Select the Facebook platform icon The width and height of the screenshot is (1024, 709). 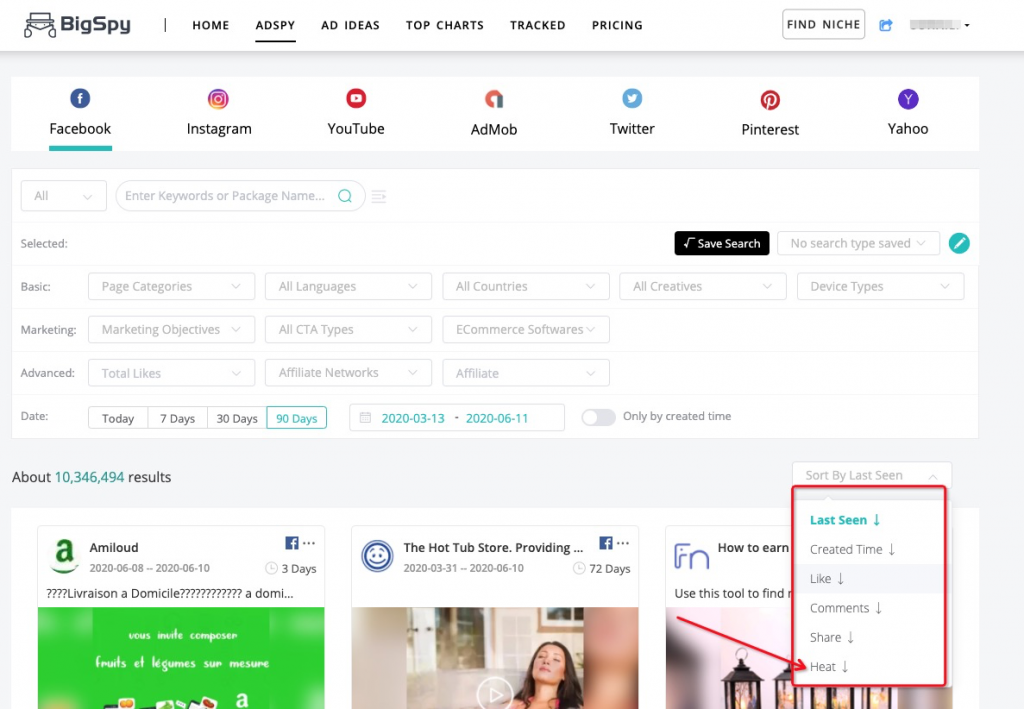point(80,99)
